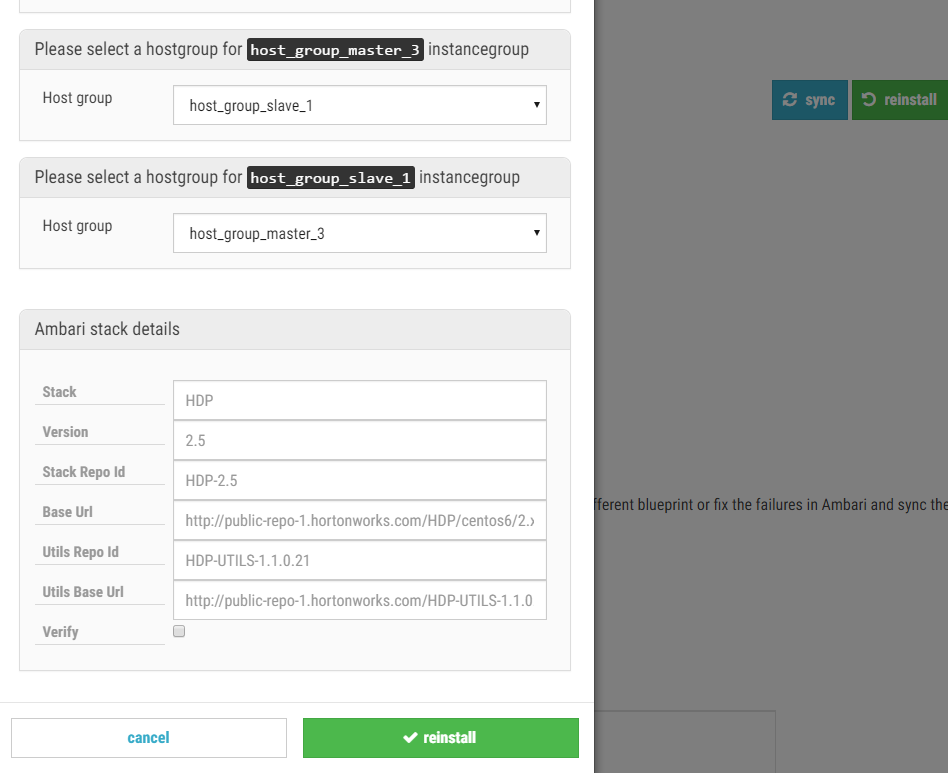948x773 pixels.
Task: Click the checkmark icon on reinstall button
Action: coord(410,737)
